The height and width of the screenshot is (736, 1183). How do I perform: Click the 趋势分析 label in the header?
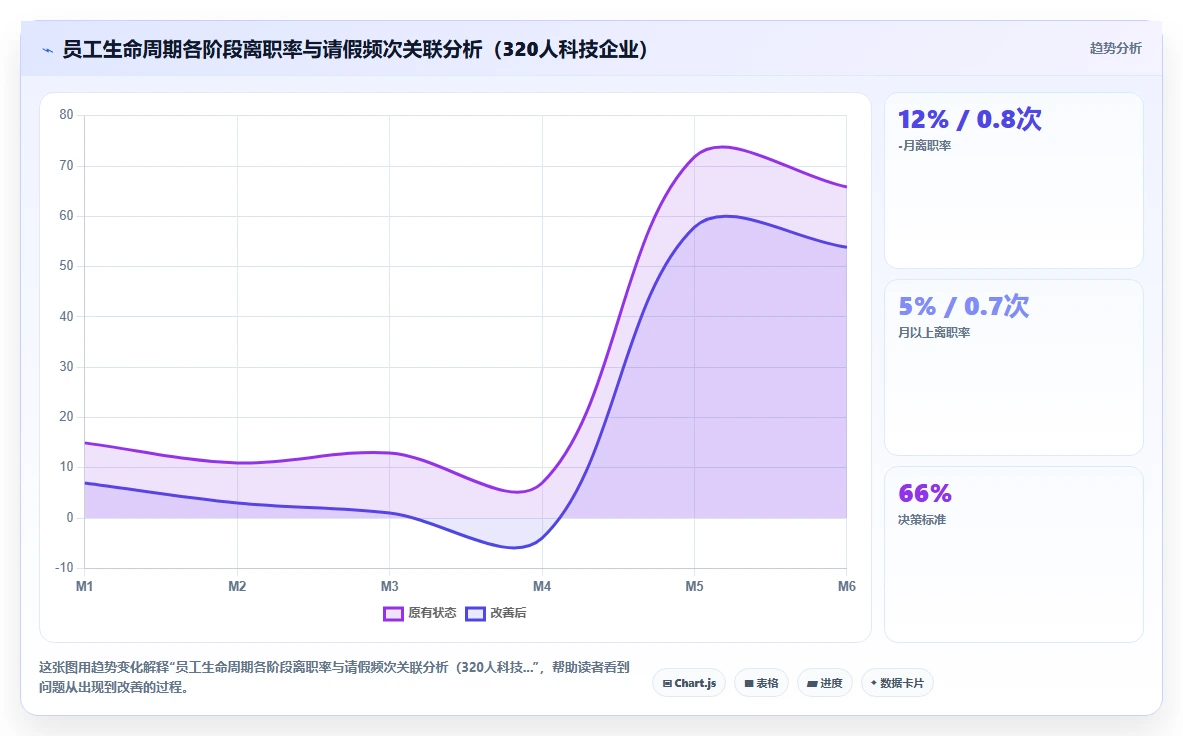coord(1115,48)
